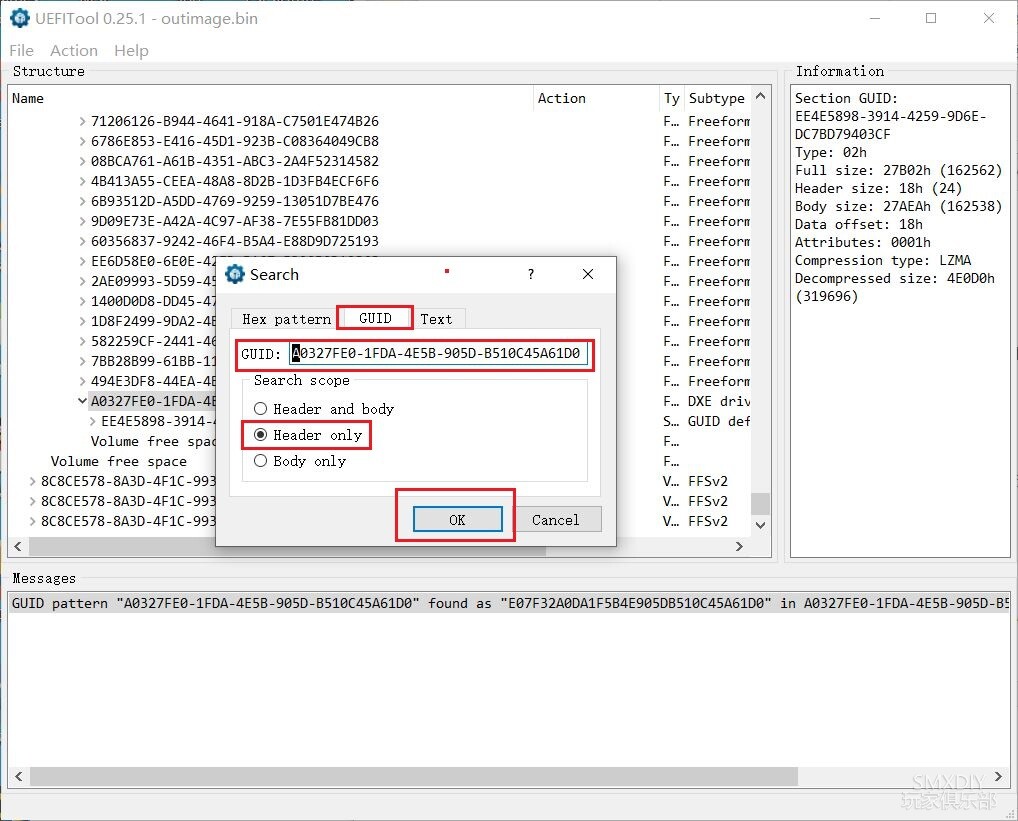Click the Messages panel scroll right arrow
Screen dimensions: 1018x821
pos(999,776)
